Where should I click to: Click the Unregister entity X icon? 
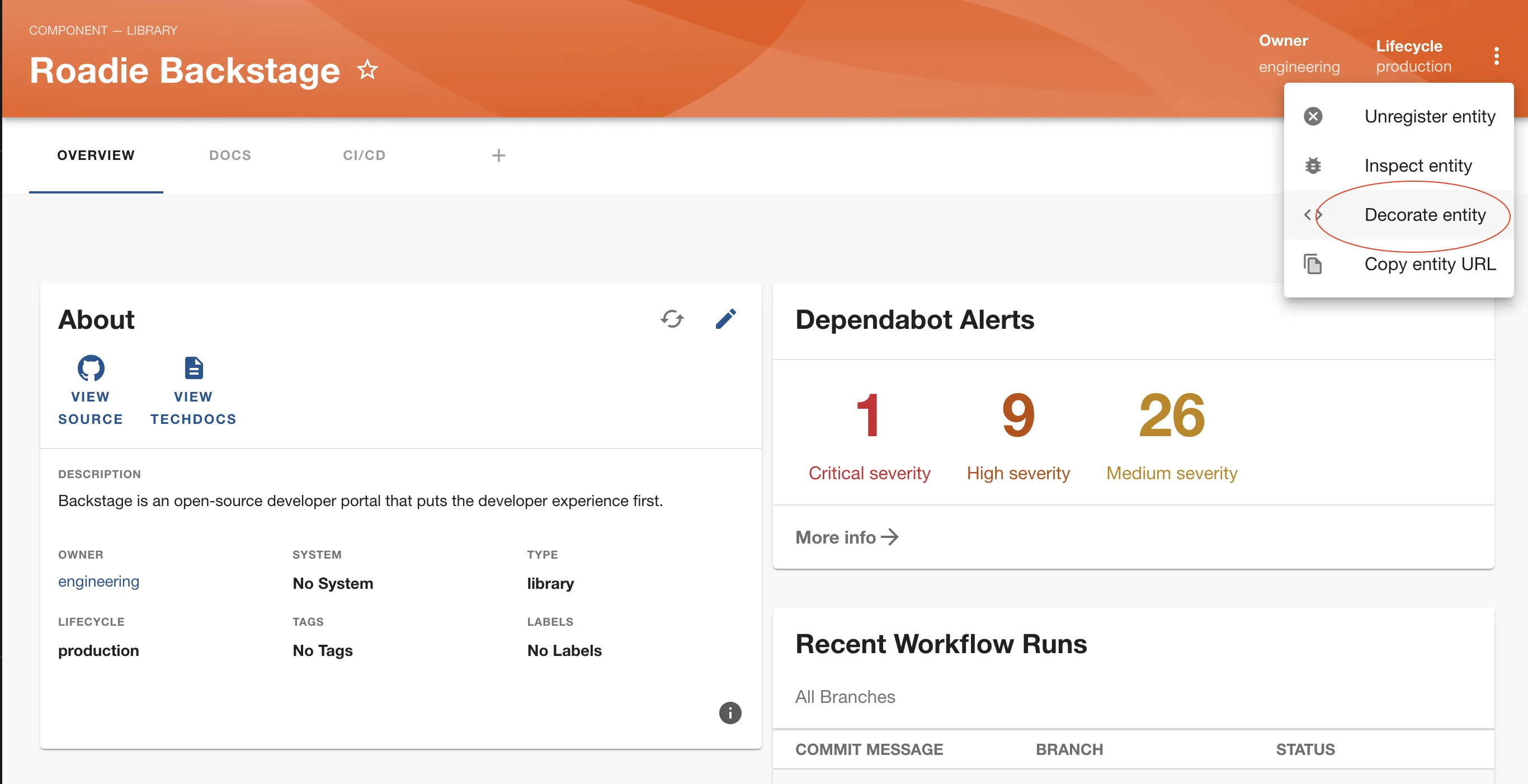(1313, 116)
